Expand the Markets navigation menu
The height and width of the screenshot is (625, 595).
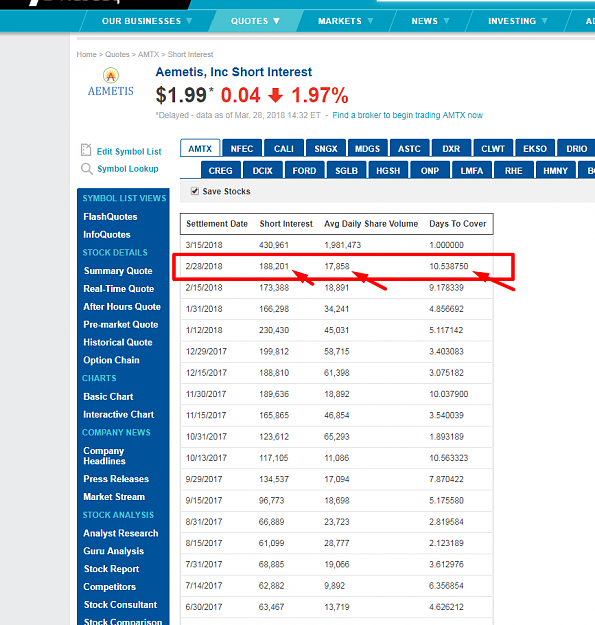click(345, 21)
